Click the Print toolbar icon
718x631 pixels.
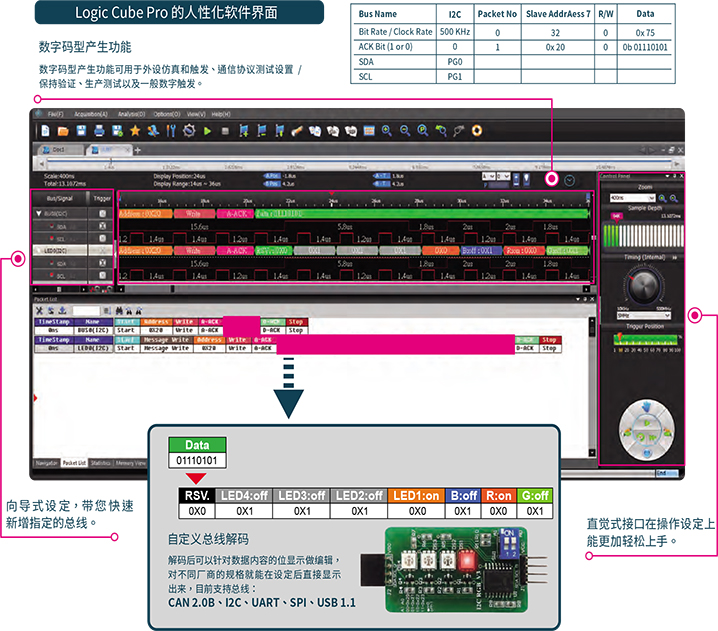[x=99, y=131]
